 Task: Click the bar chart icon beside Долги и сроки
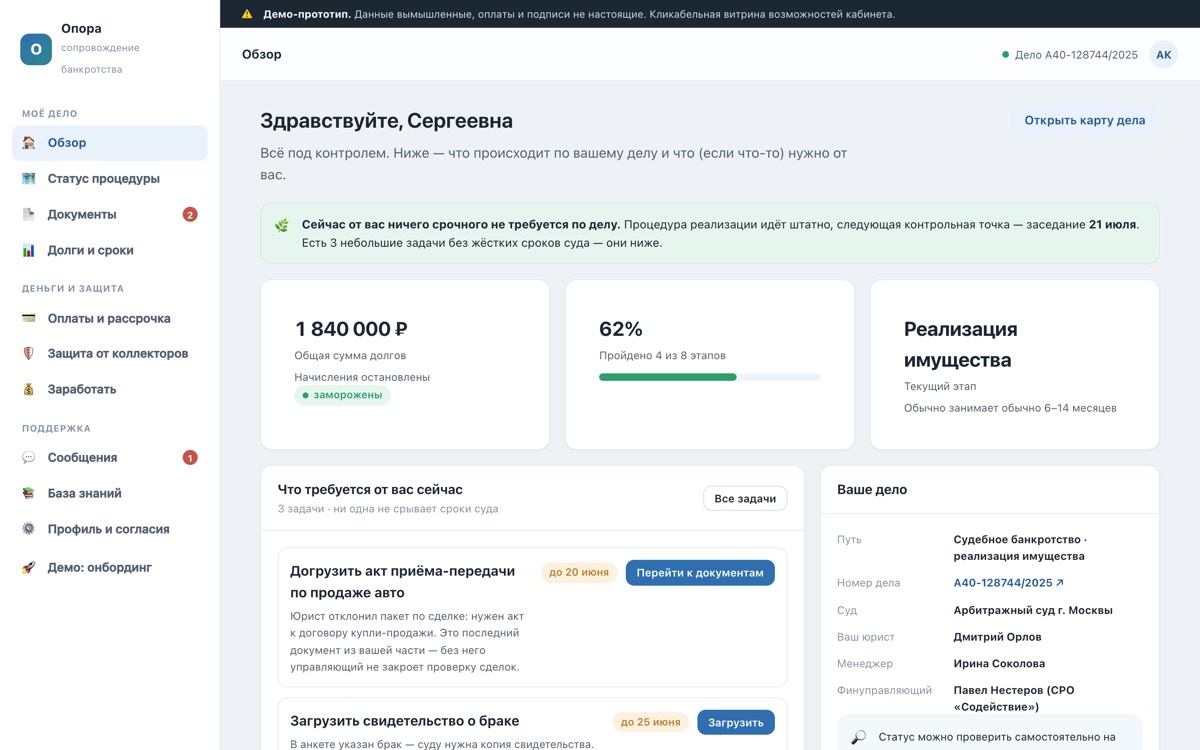coord(29,251)
